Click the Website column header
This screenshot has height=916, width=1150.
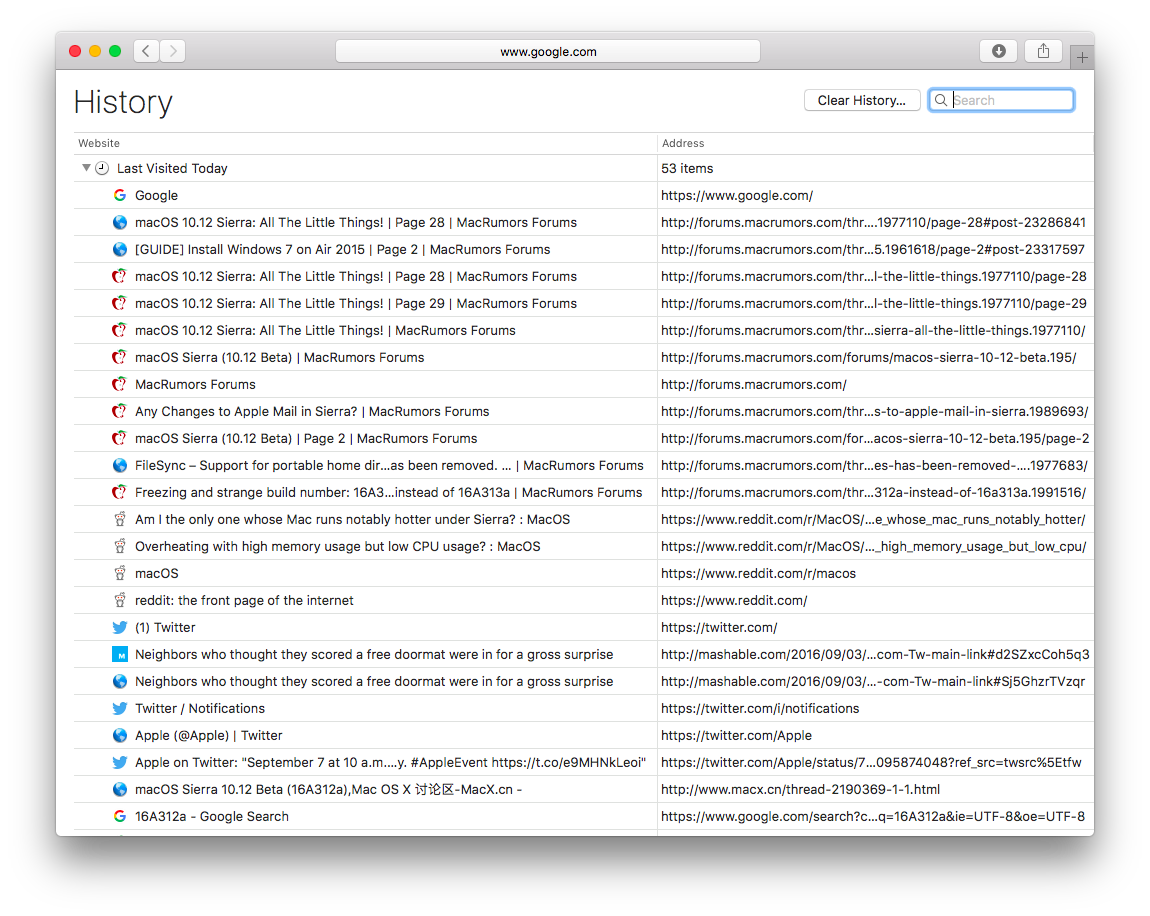[x=99, y=143]
